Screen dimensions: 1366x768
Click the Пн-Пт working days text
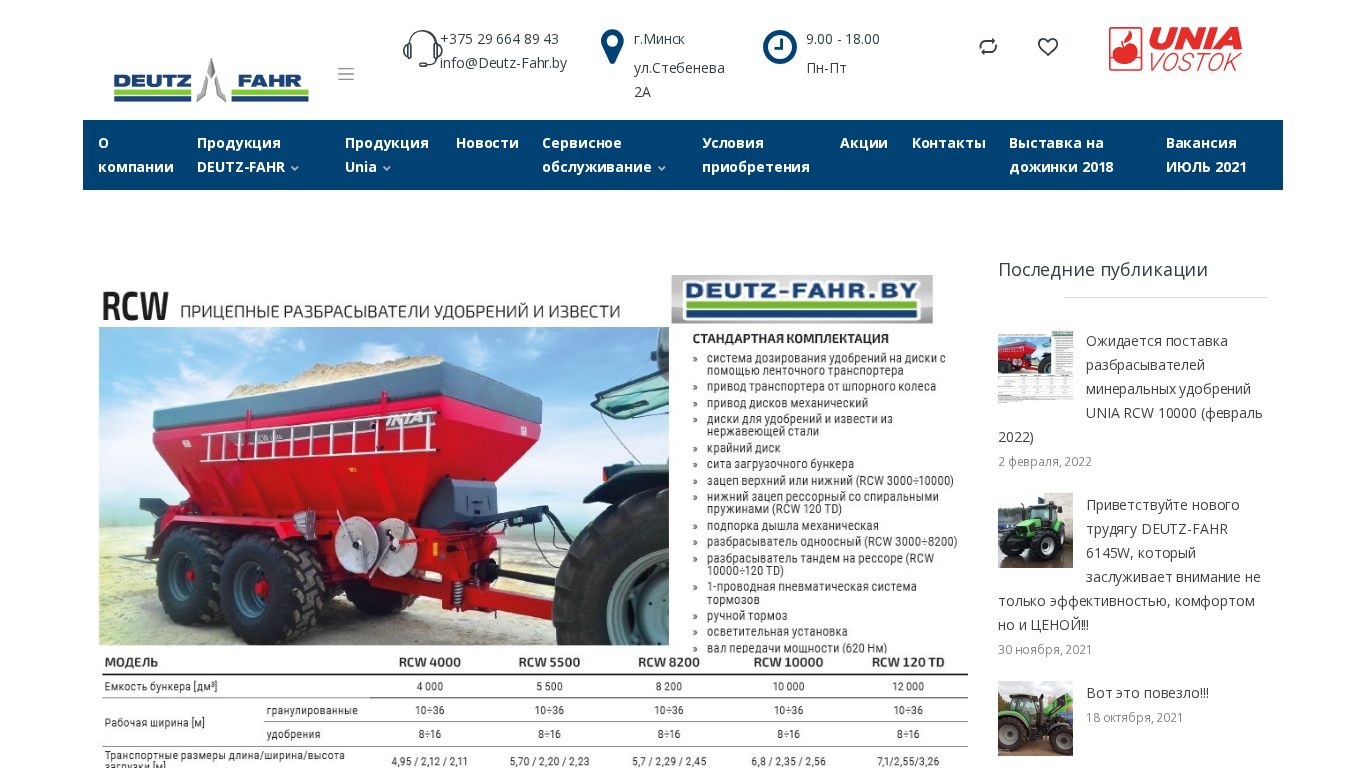click(x=826, y=68)
